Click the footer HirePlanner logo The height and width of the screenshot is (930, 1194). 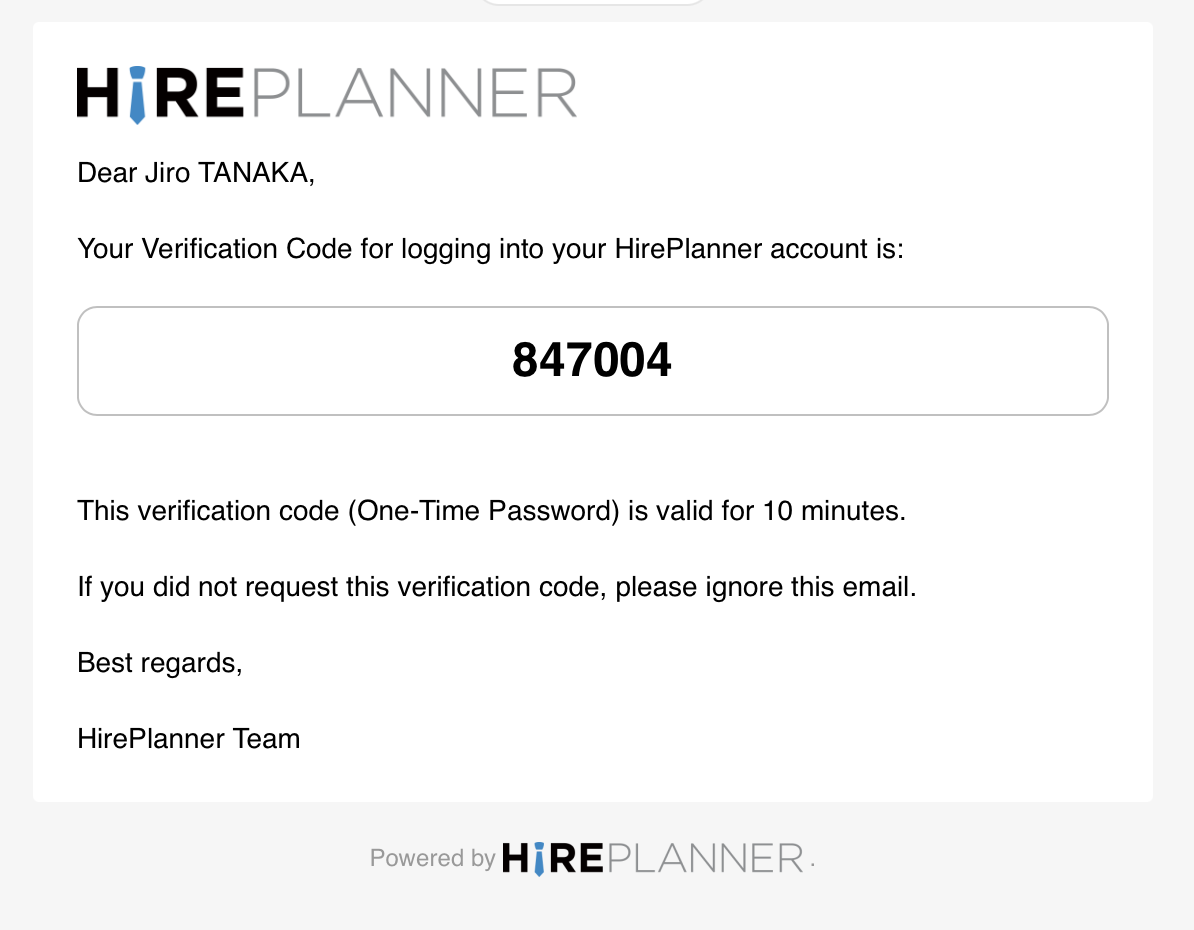pos(653,858)
